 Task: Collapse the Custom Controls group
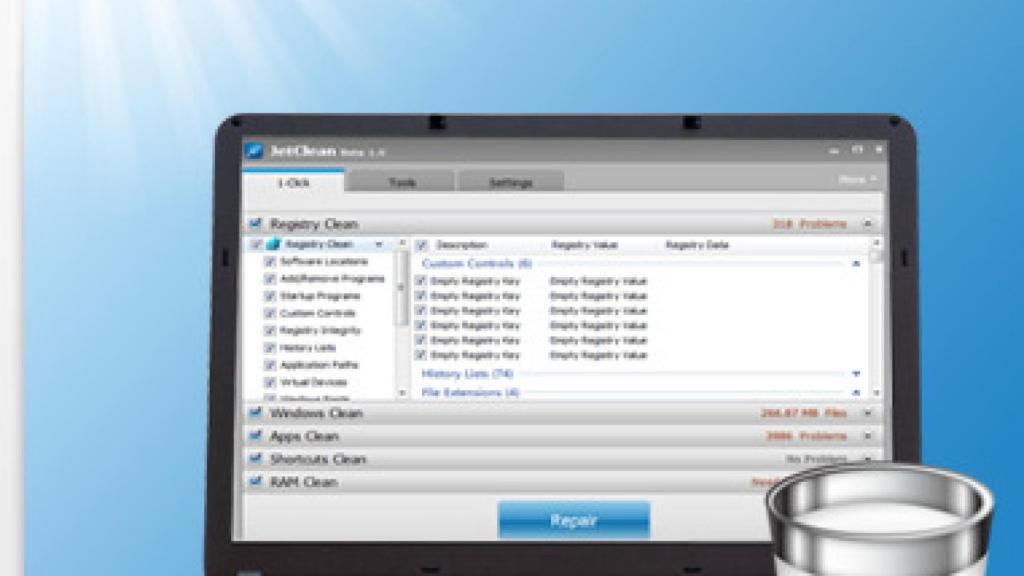[856, 264]
